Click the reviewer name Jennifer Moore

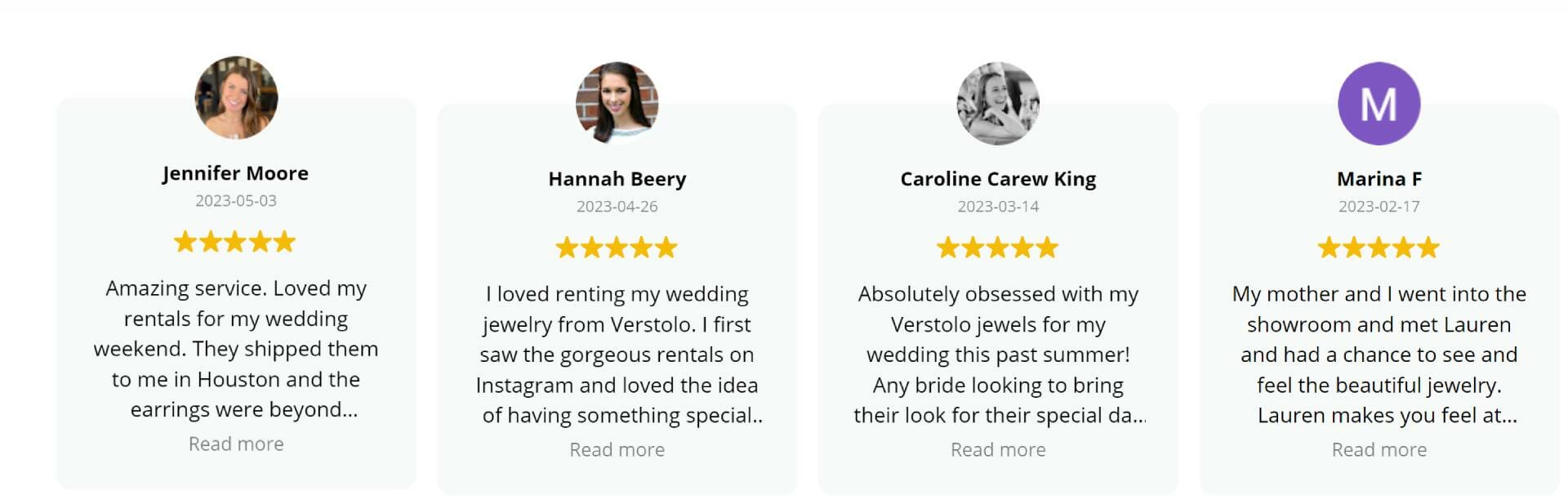point(235,173)
